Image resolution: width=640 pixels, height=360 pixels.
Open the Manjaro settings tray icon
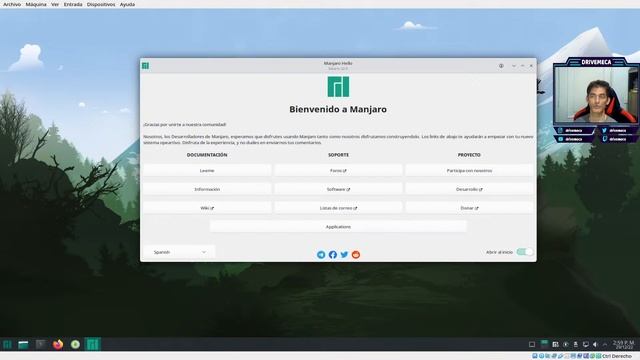tap(555, 344)
